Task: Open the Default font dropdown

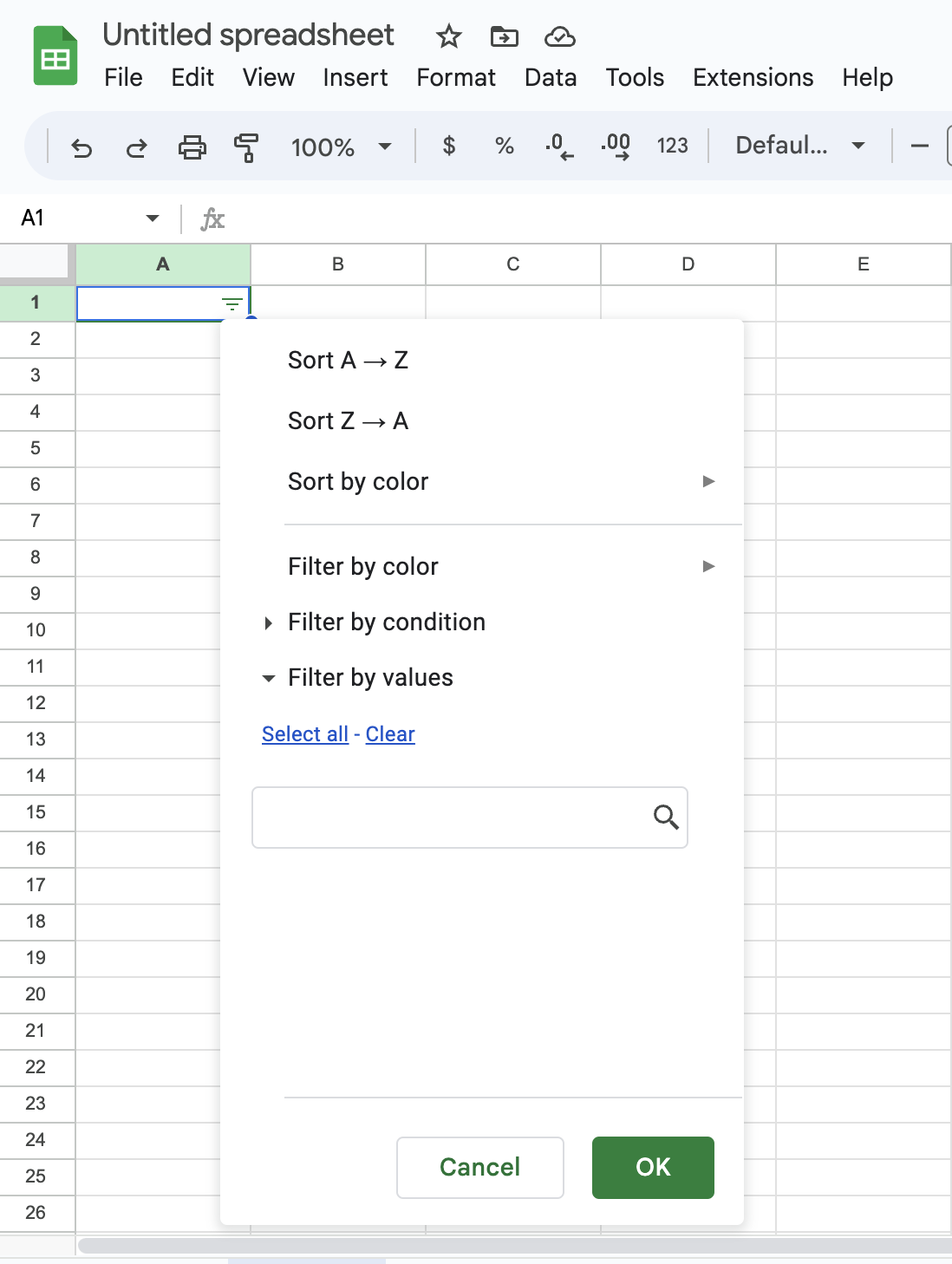Action: (799, 146)
